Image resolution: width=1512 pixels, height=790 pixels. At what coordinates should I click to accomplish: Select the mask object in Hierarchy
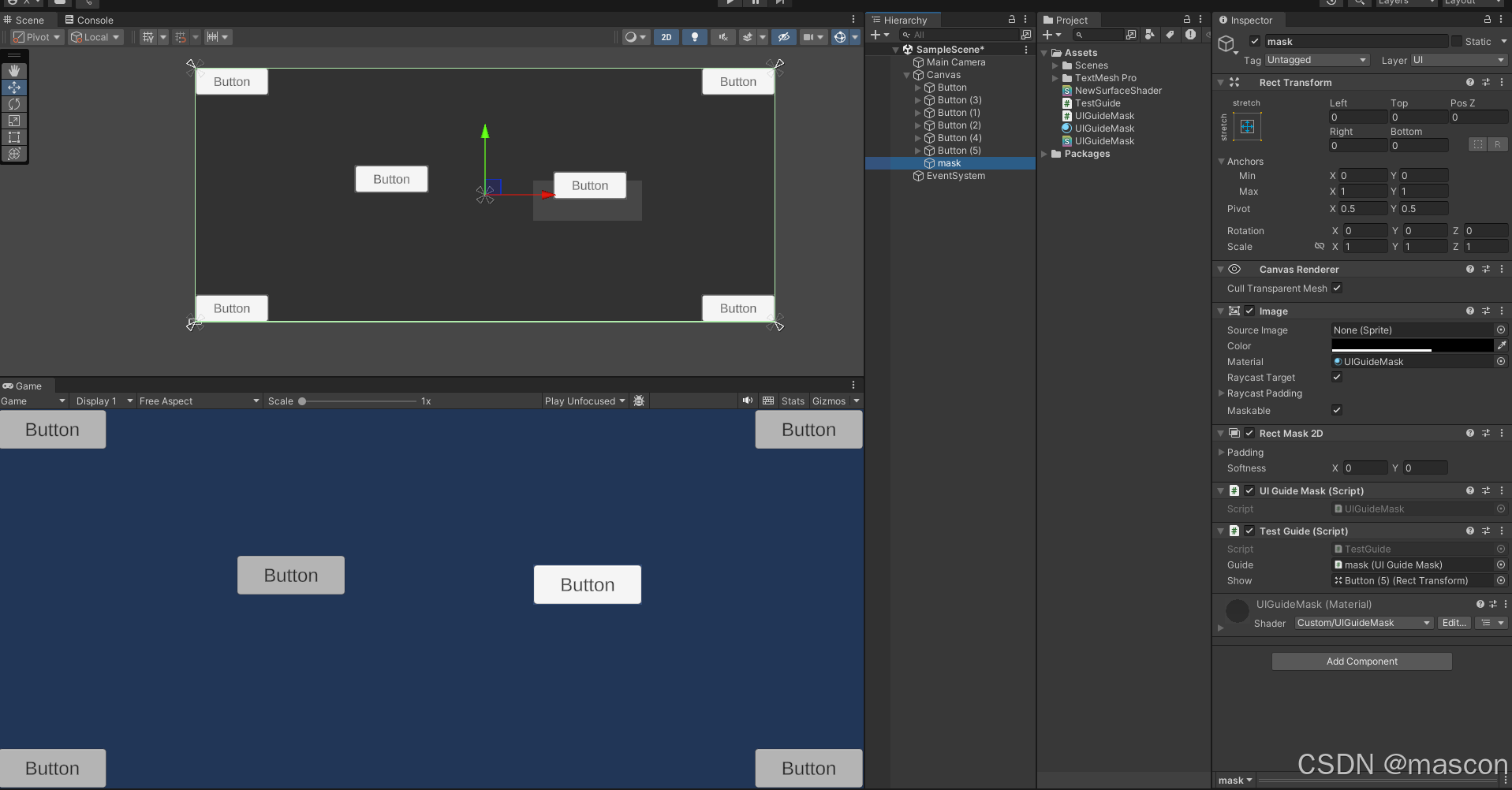coord(948,163)
